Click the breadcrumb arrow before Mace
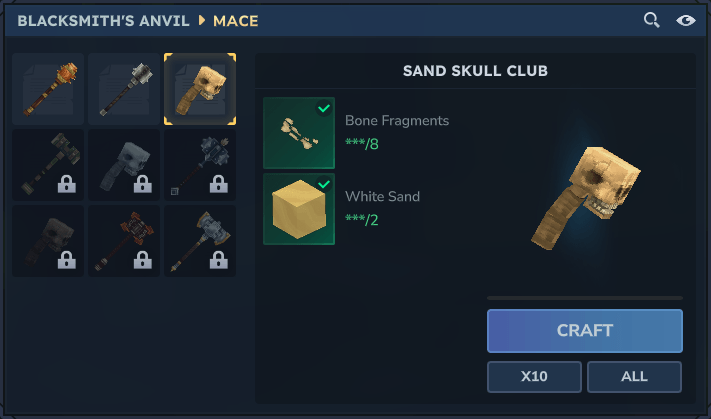Image resolution: width=711 pixels, height=419 pixels. click(x=202, y=20)
